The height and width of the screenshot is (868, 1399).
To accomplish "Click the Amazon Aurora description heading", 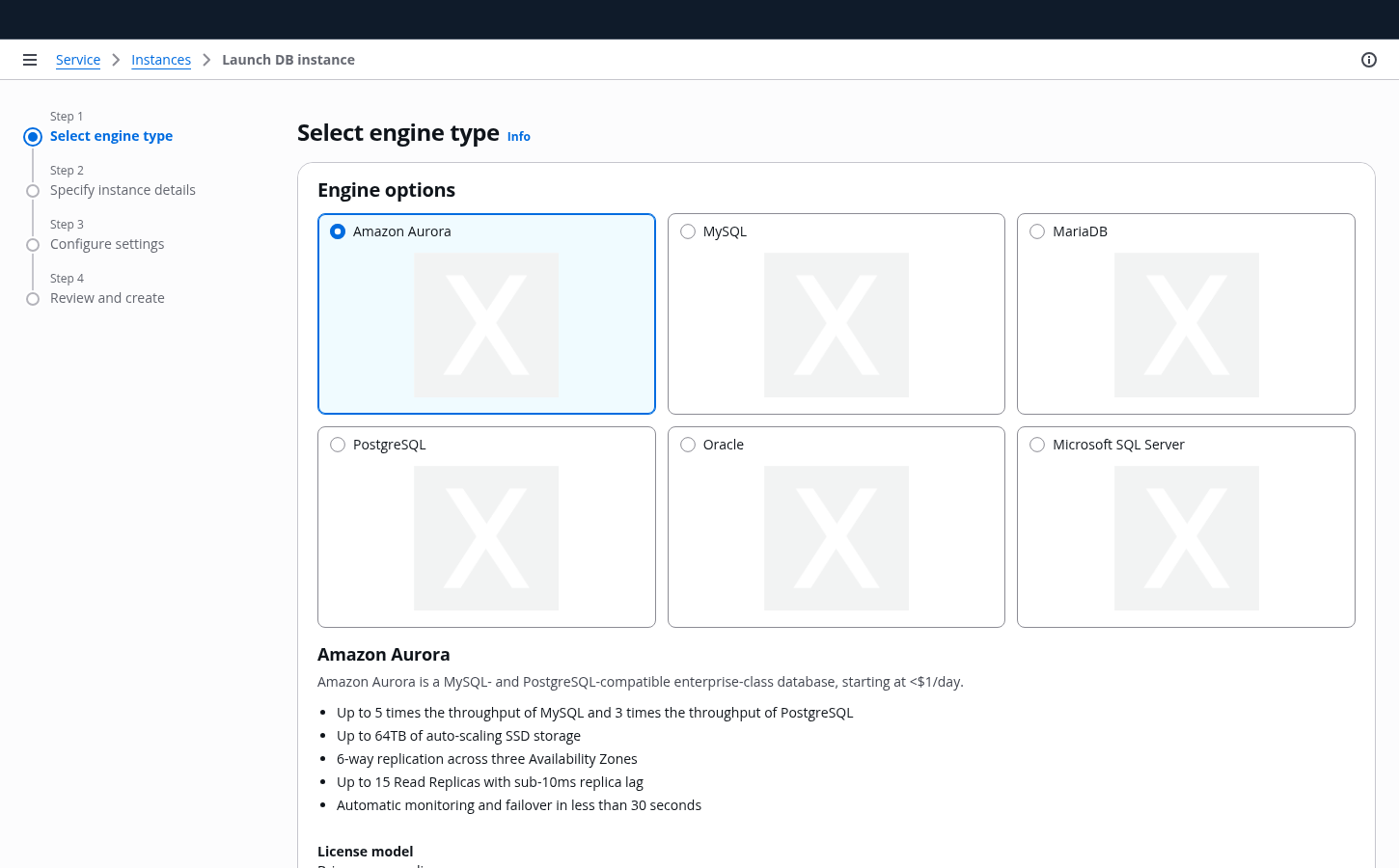I will click(x=384, y=655).
